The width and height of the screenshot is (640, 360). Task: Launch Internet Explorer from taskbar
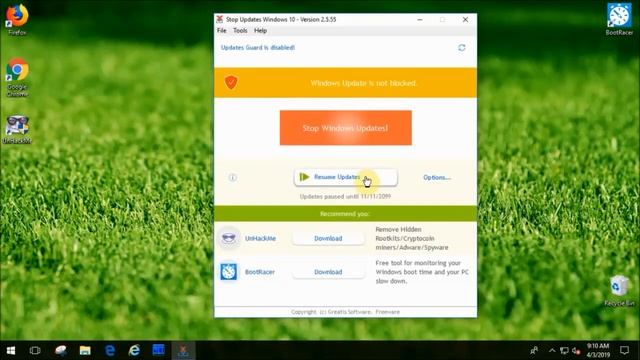[x=134, y=350]
